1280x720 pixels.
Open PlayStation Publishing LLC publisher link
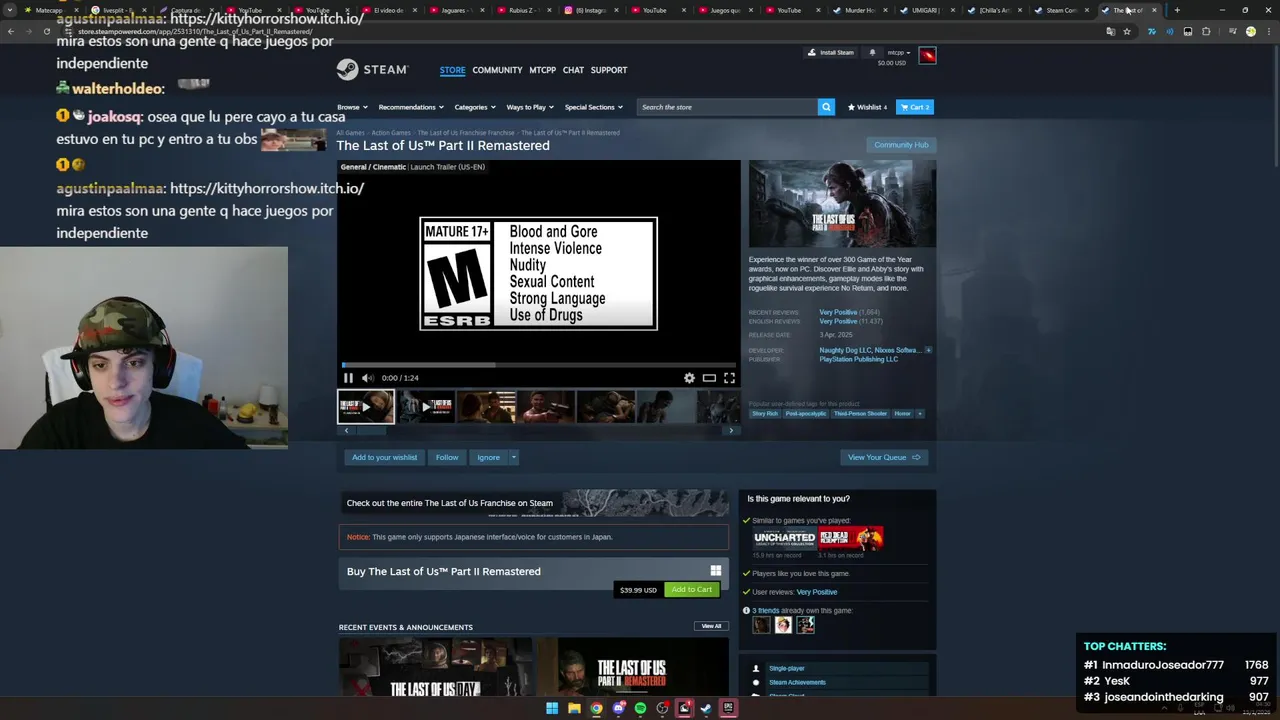pyautogui.click(x=858, y=359)
